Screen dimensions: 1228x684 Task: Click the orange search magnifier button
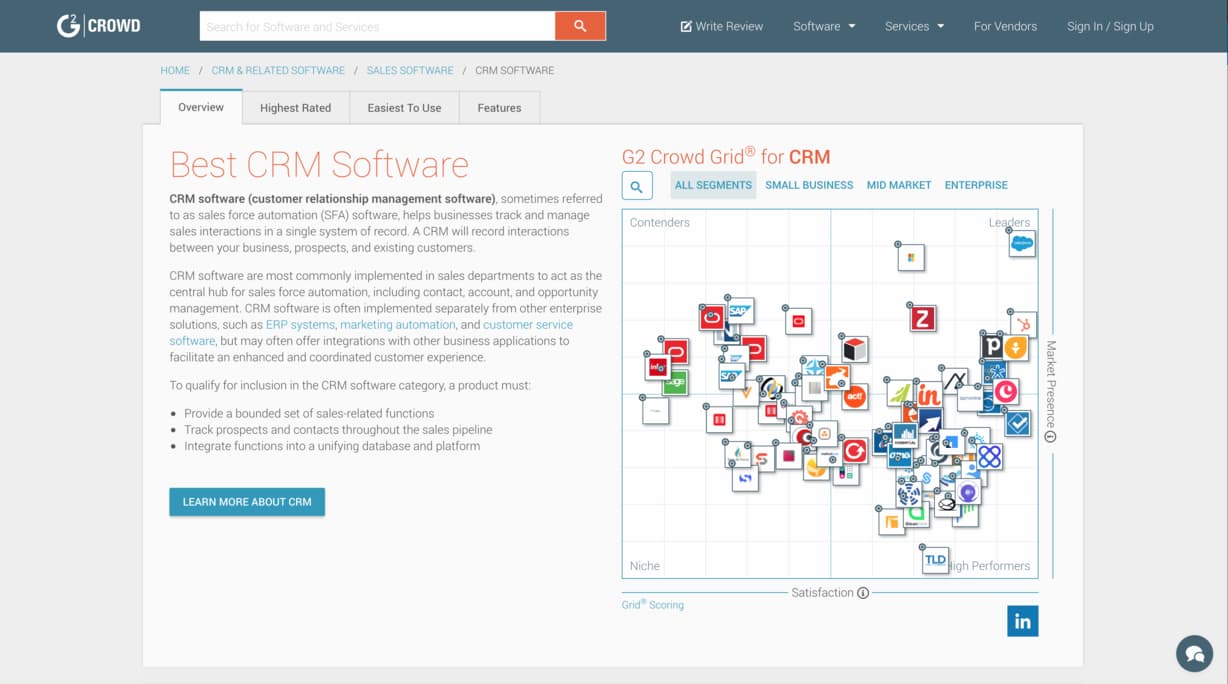tap(580, 26)
